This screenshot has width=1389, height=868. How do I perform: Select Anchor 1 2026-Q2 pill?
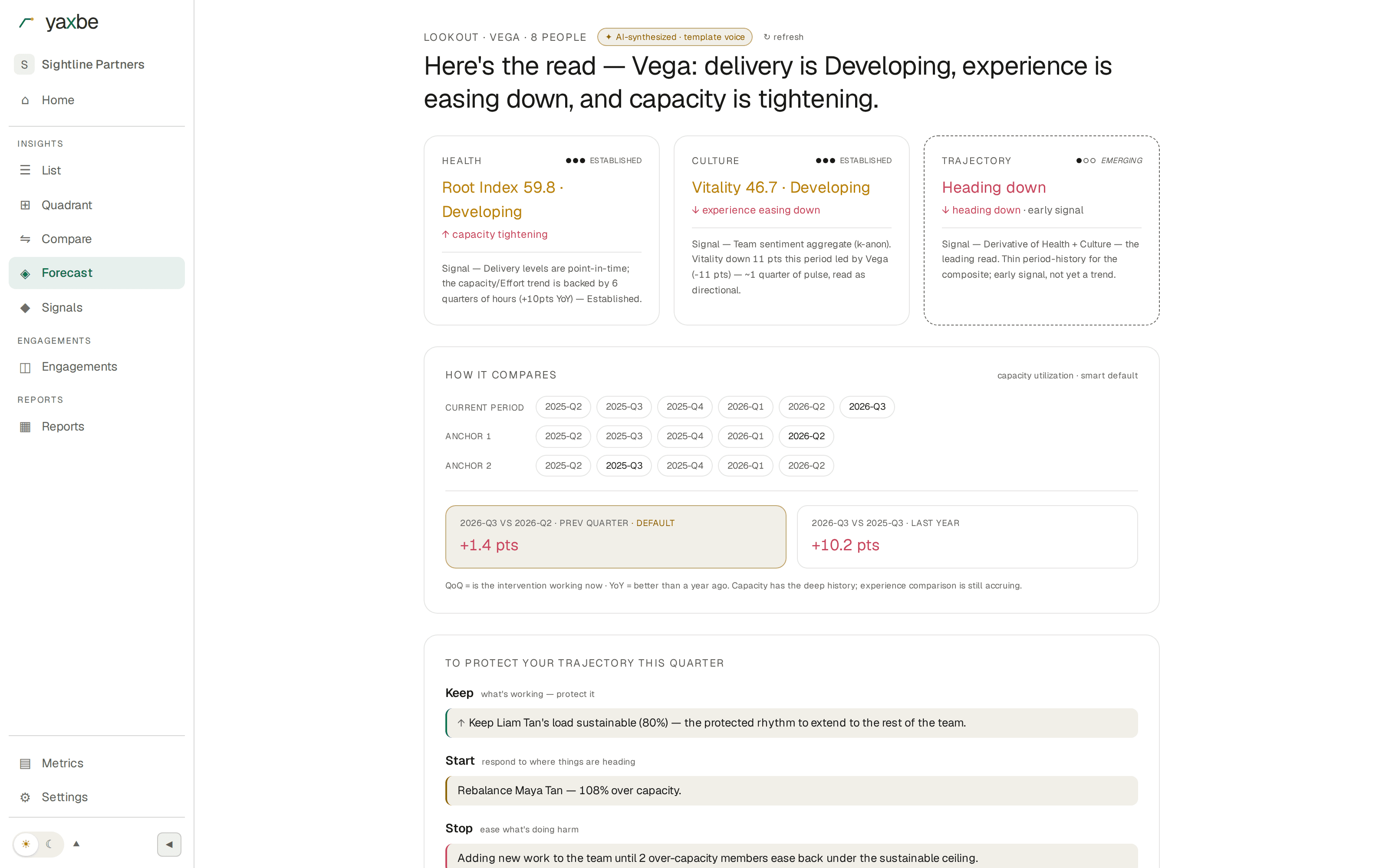tap(806, 436)
